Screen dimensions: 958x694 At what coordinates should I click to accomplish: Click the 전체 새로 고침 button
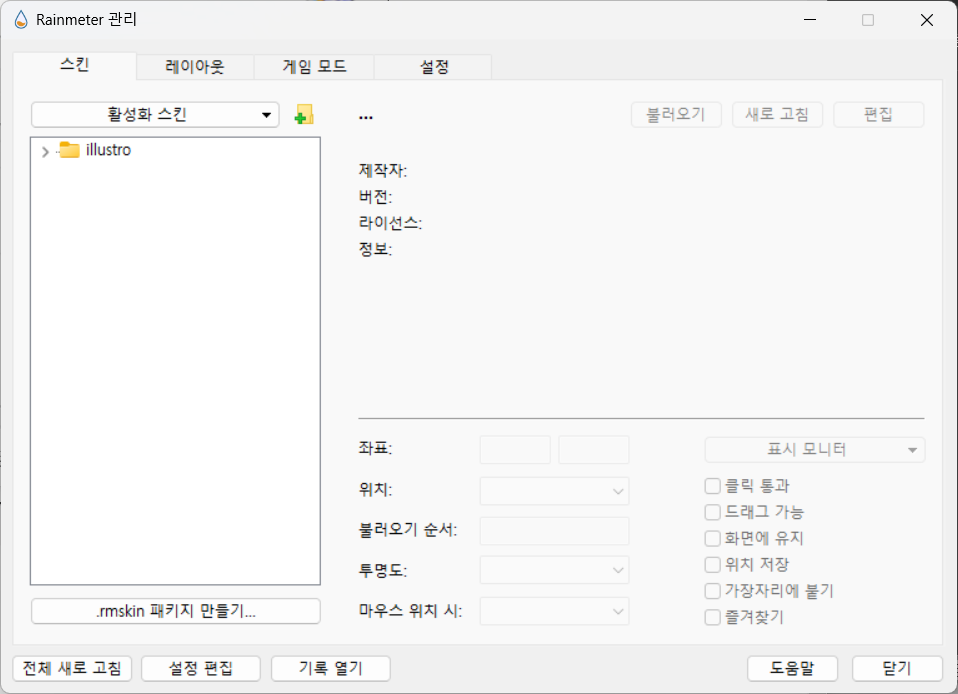coord(72,668)
